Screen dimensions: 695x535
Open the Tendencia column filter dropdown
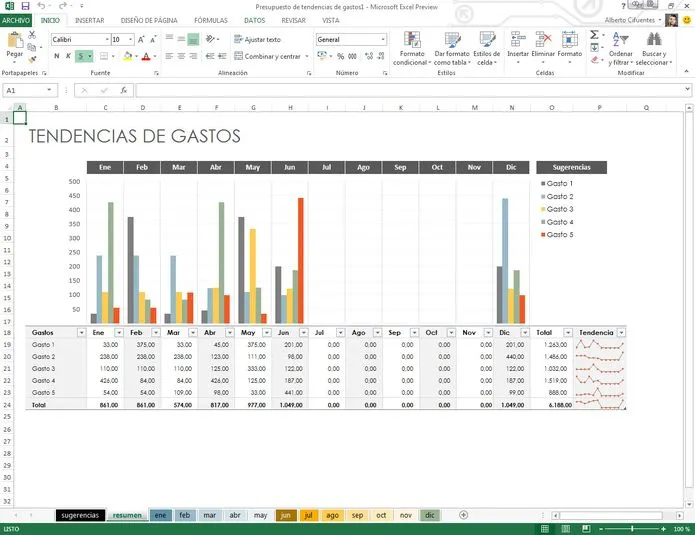pyautogui.click(x=621, y=332)
